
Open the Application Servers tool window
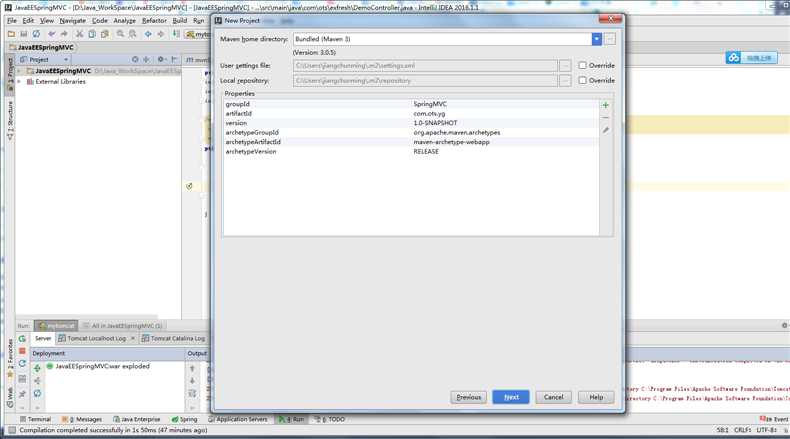[x=238, y=419]
